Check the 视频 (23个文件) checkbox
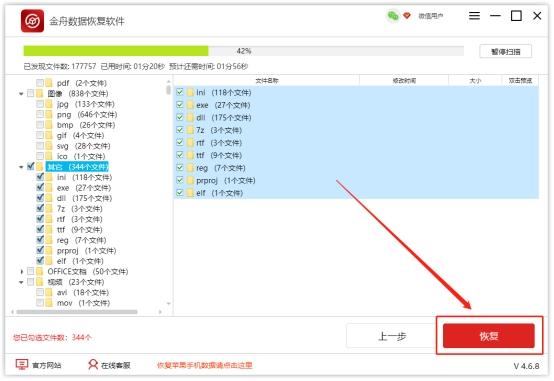Viewport: 554px width, 381px height. pos(31,282)
